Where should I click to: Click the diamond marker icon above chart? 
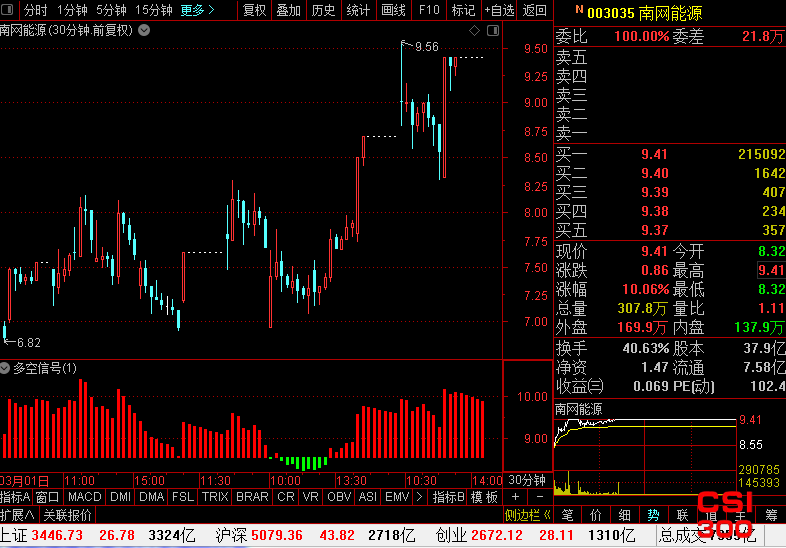474,31
